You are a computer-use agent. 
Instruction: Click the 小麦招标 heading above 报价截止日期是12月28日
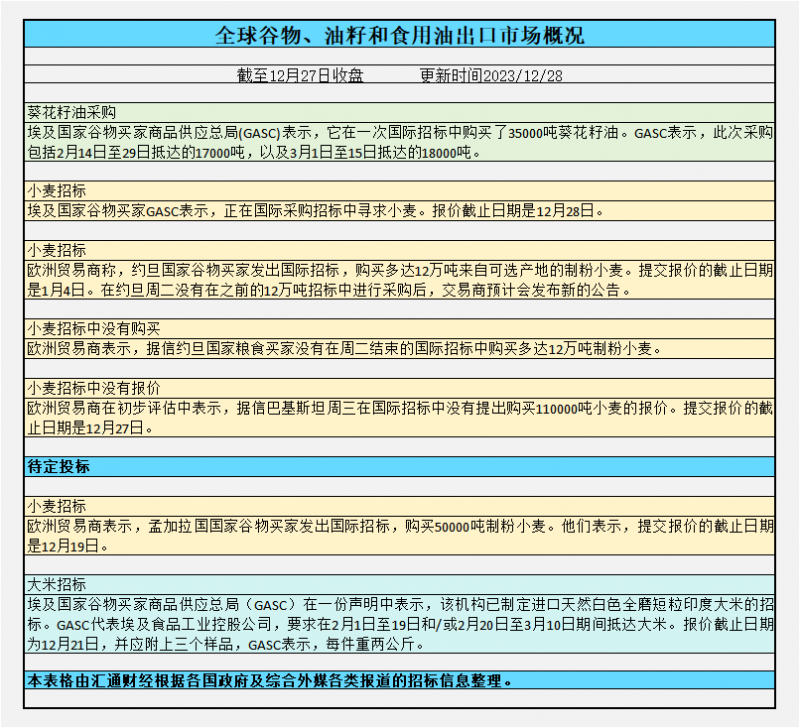[399, 191]
